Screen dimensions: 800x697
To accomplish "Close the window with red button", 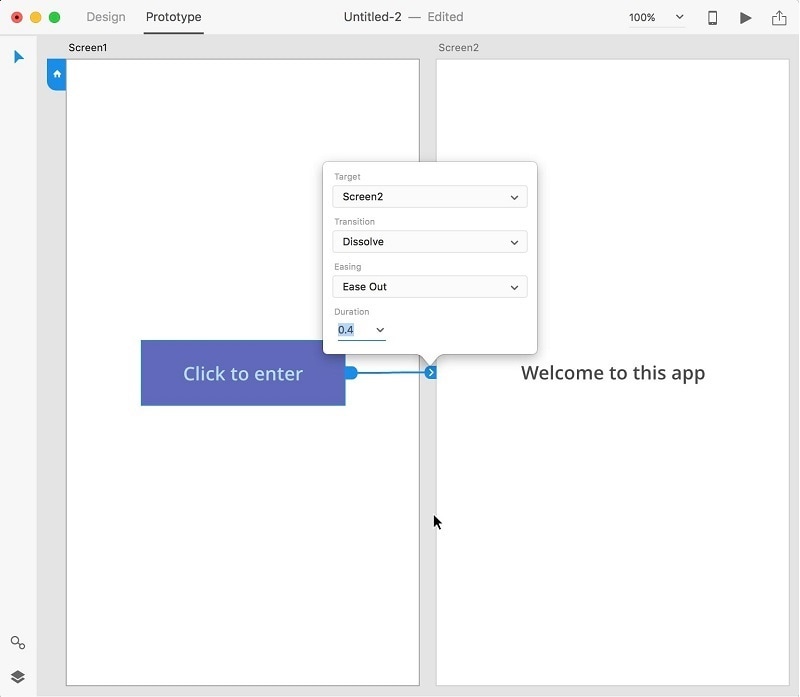I will pyautogui.click(x=17, y=17).
